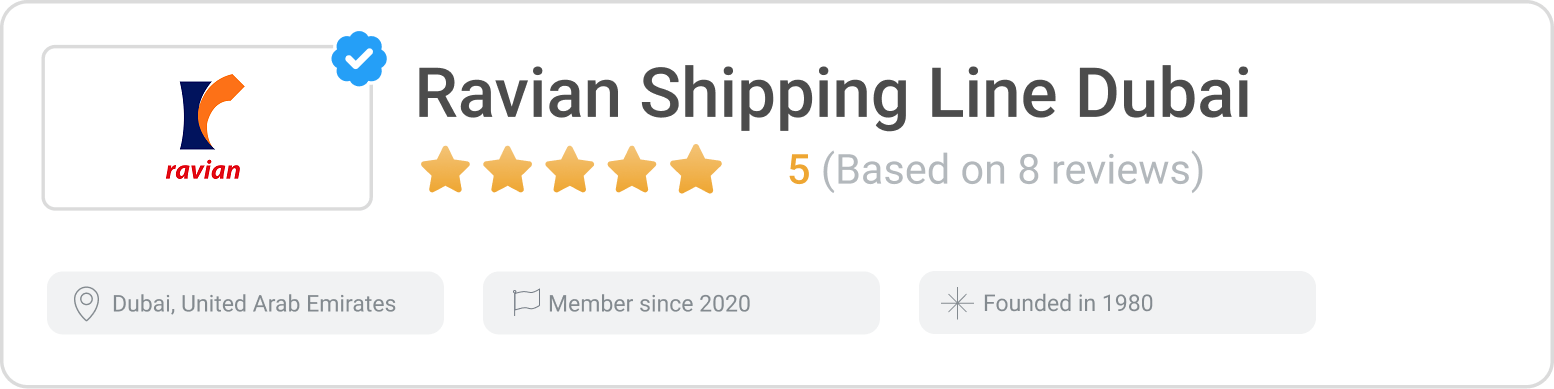Click the orange rating score 5
The image size is (1554, 389).
coord(798,171)
